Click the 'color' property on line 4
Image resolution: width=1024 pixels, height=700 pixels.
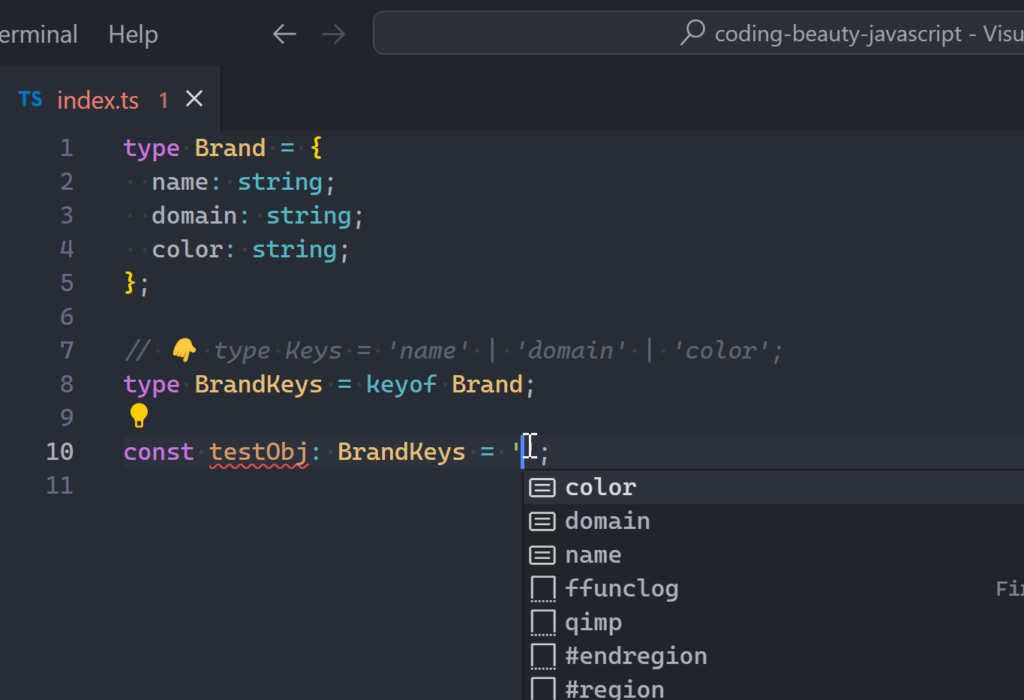click(187, 250)
